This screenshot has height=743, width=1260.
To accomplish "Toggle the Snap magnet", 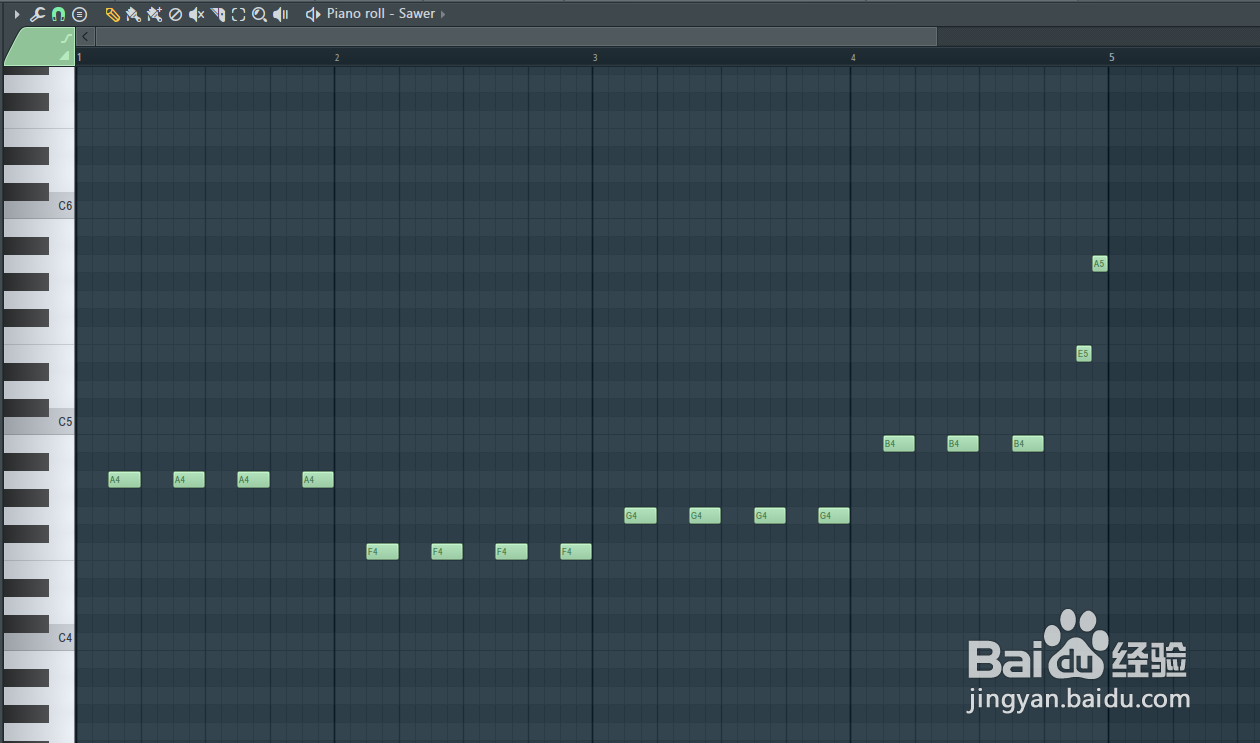I will 58,14.
